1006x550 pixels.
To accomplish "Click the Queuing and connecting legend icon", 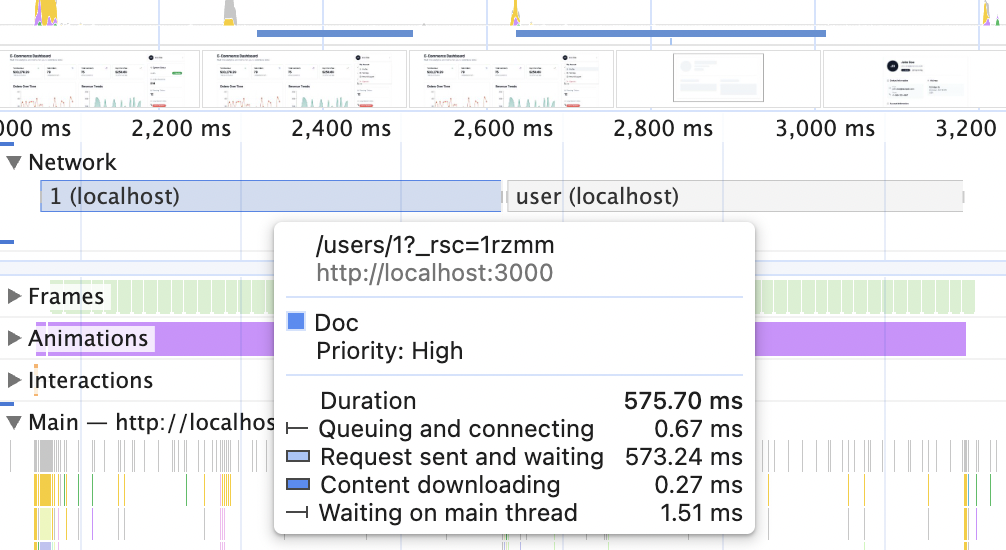I will [297, 429].
